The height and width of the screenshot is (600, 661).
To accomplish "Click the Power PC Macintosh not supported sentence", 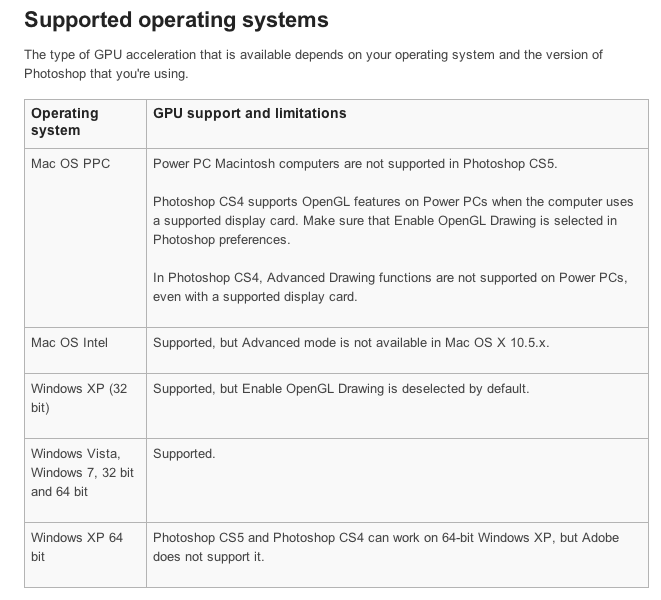I will 355,164.
